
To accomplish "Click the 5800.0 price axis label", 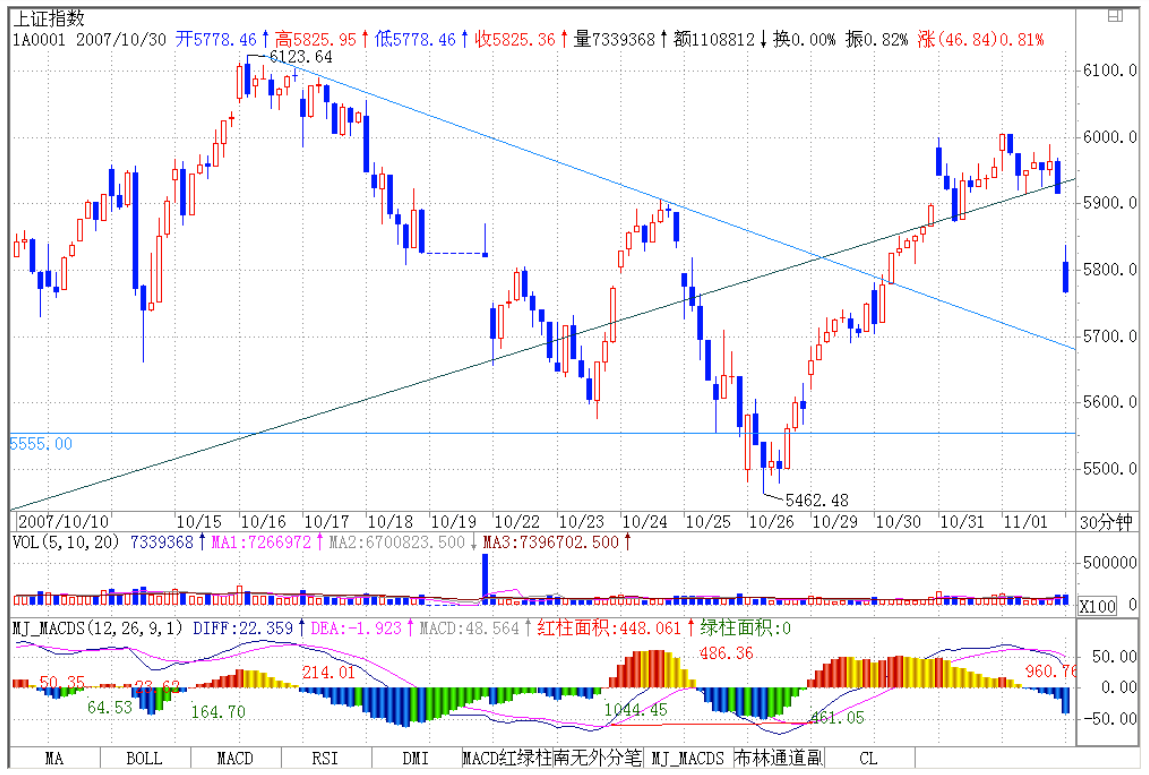I will coord(1110,270).
